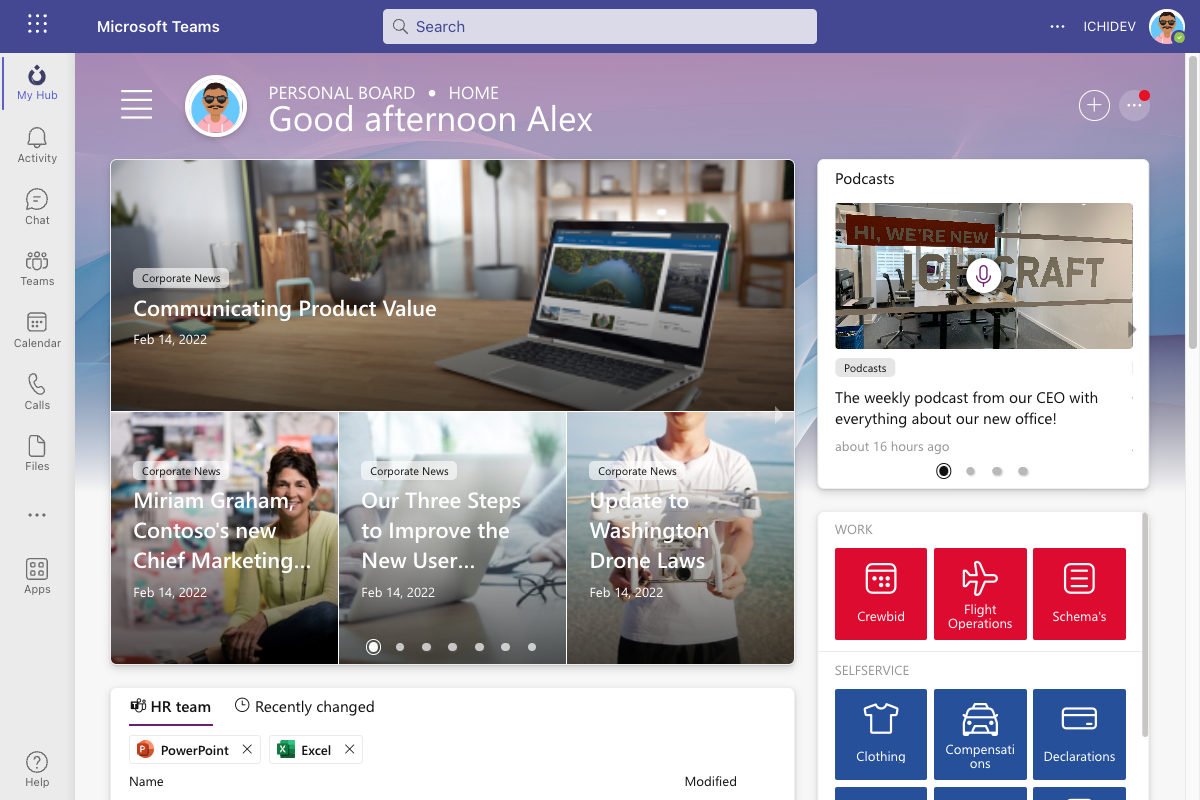
Task: Click the page's vertical scrollbar
Action: [x=1192, y=200]
